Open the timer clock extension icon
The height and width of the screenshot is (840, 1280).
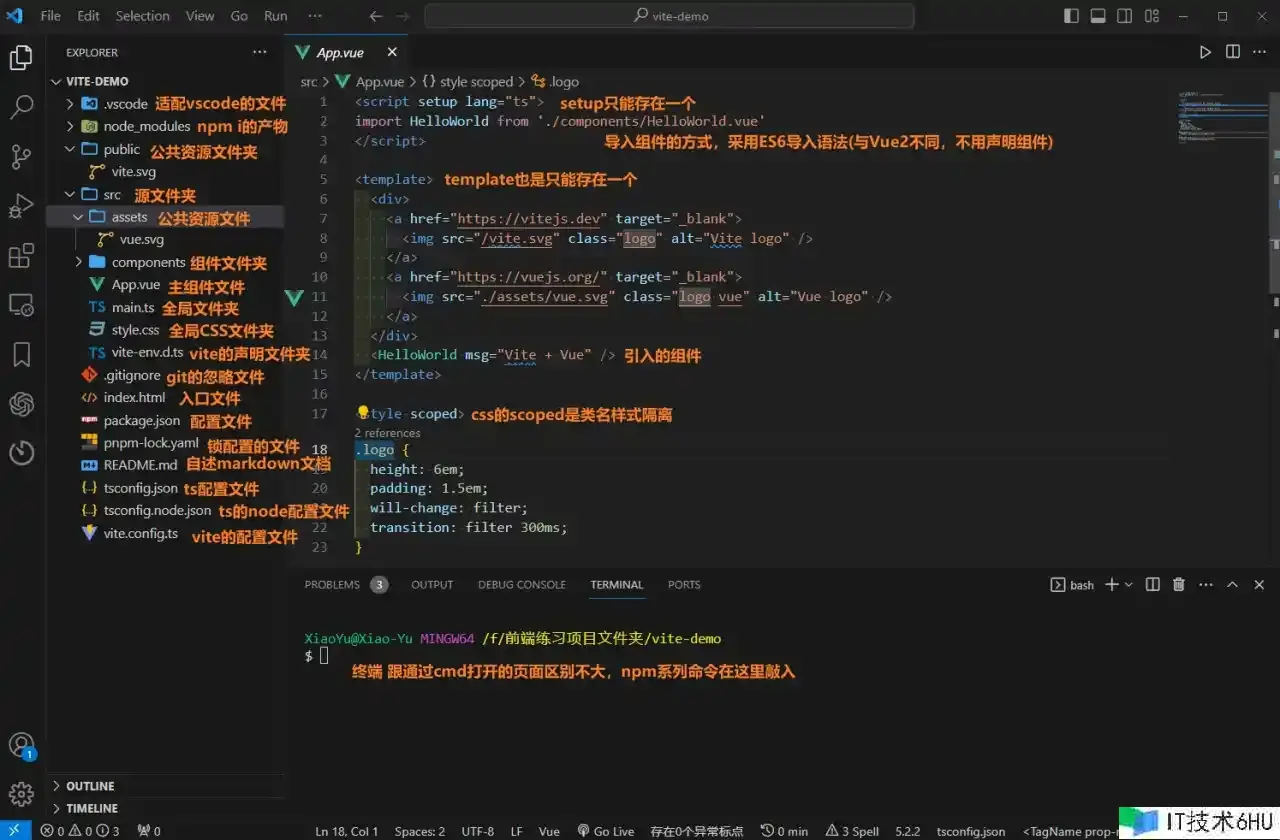(21, 453)
